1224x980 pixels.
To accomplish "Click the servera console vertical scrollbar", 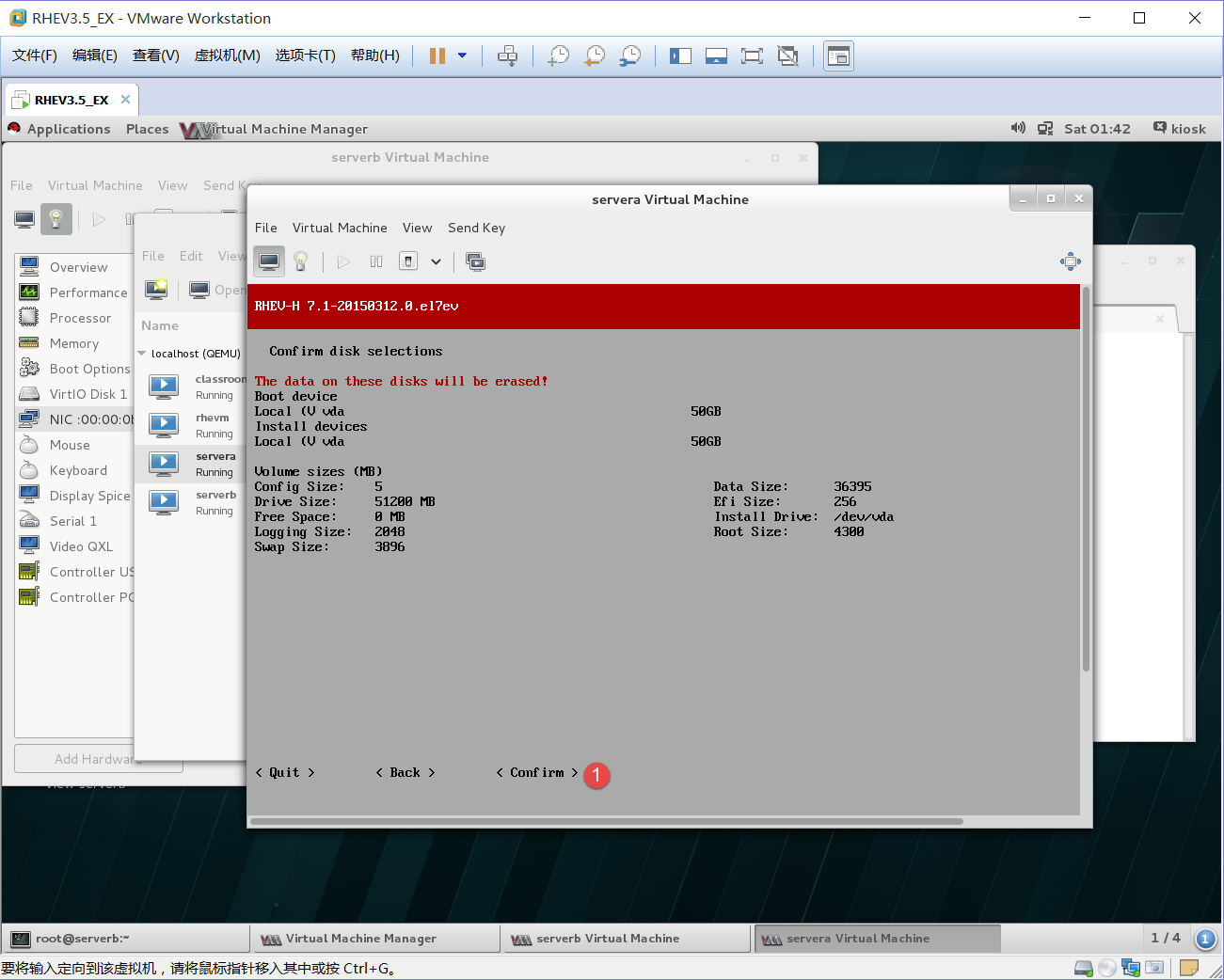I will click(1086, 480).
